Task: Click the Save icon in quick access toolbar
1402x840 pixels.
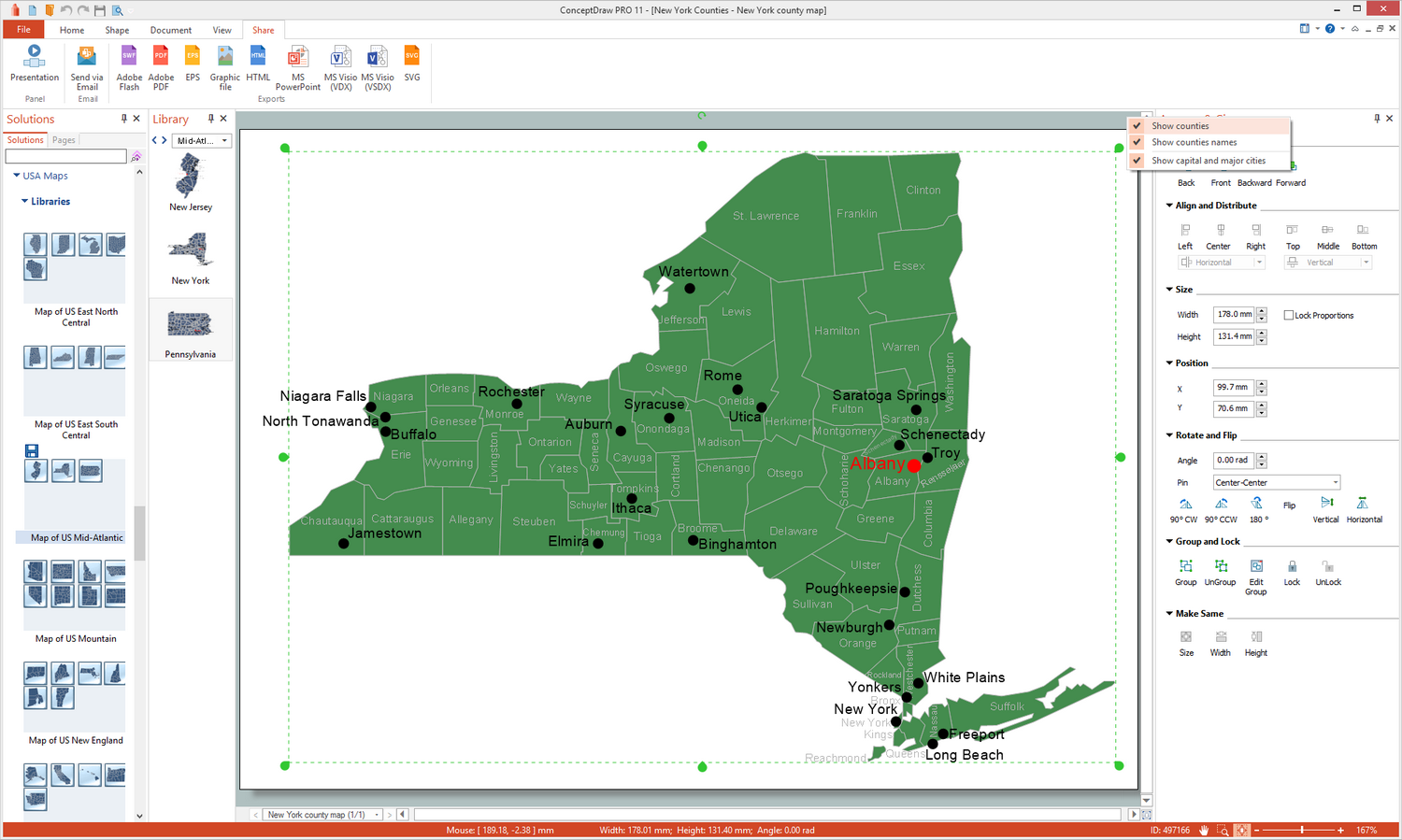Action: pos(100,10)
